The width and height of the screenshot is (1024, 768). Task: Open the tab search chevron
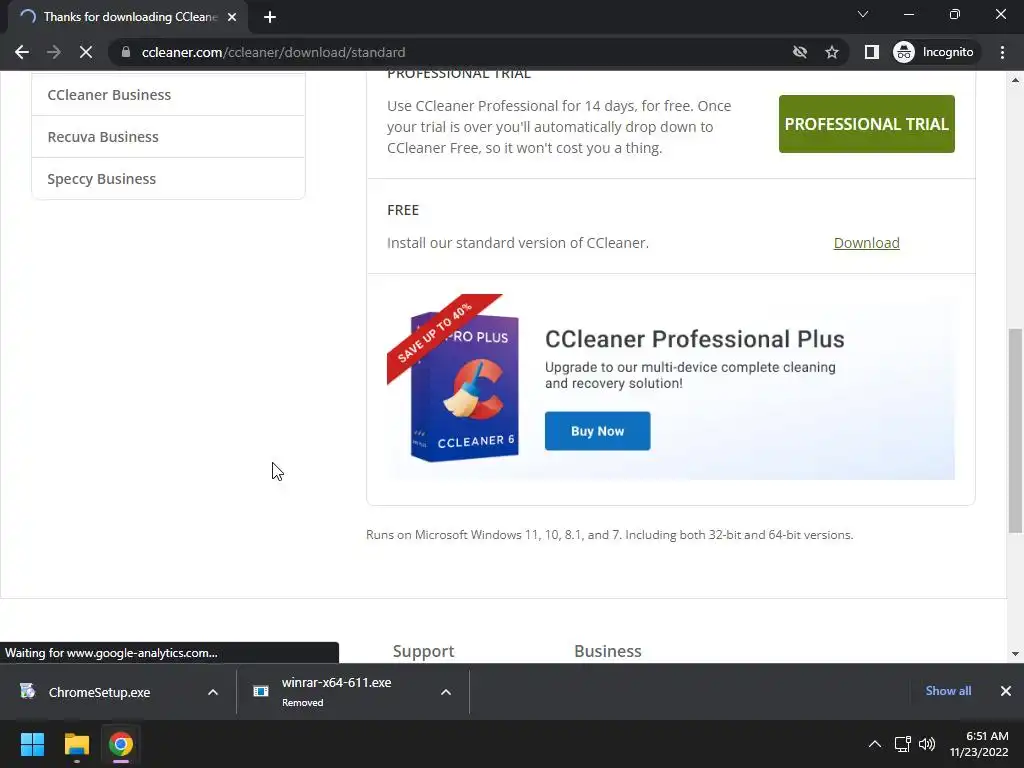click(863, 14)
